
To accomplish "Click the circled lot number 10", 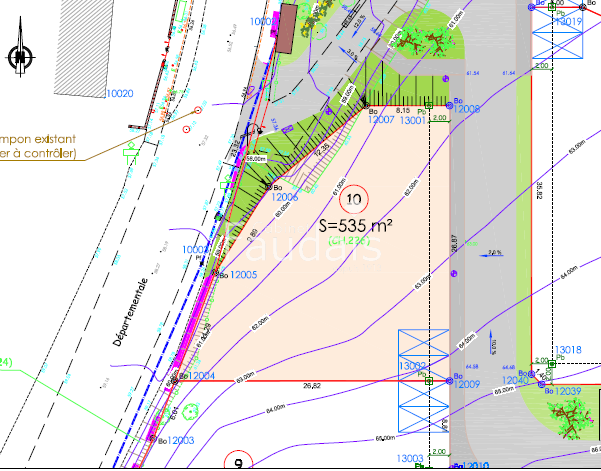I will click(360, 197).
